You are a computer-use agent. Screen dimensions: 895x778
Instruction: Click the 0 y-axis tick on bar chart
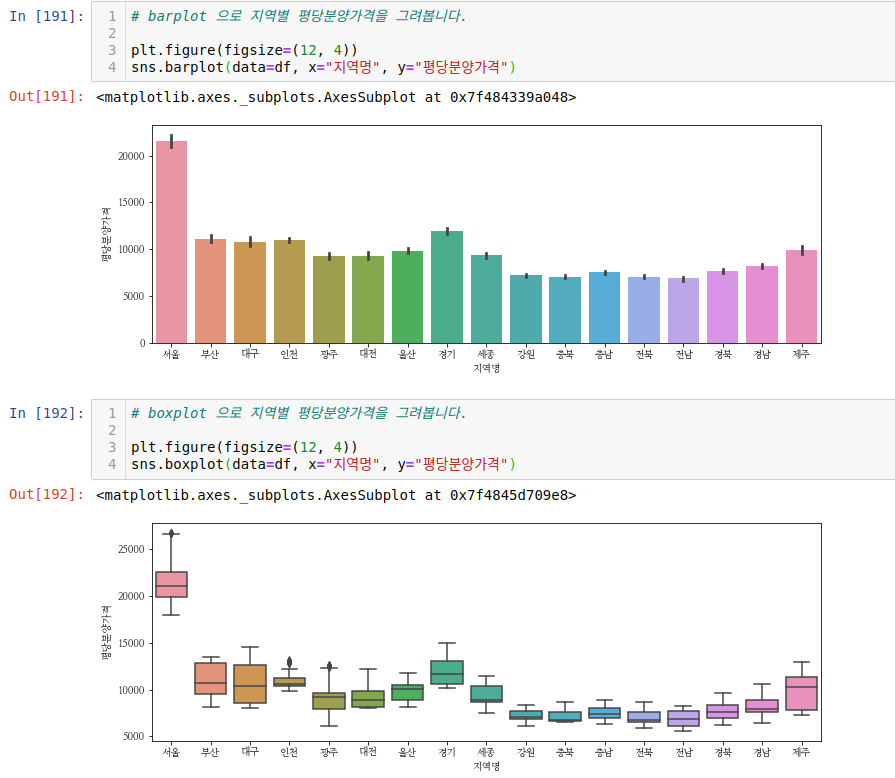143,343
